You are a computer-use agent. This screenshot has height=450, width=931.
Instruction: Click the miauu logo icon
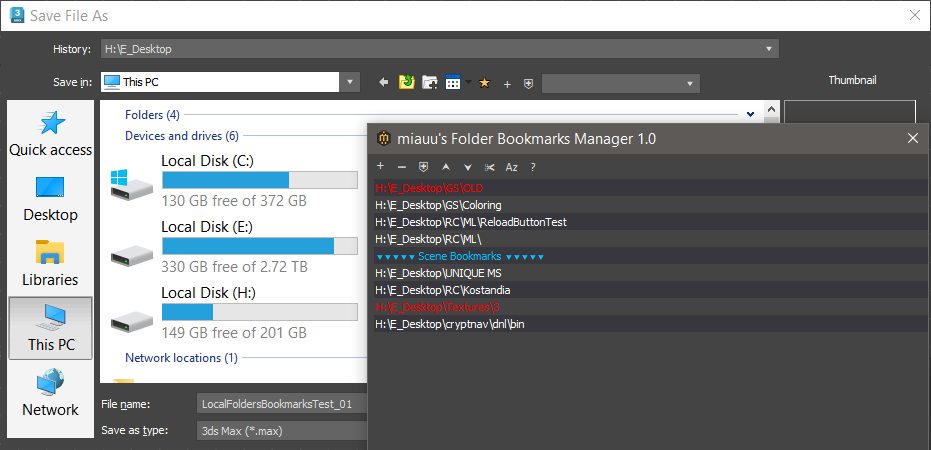pos(384,138)
